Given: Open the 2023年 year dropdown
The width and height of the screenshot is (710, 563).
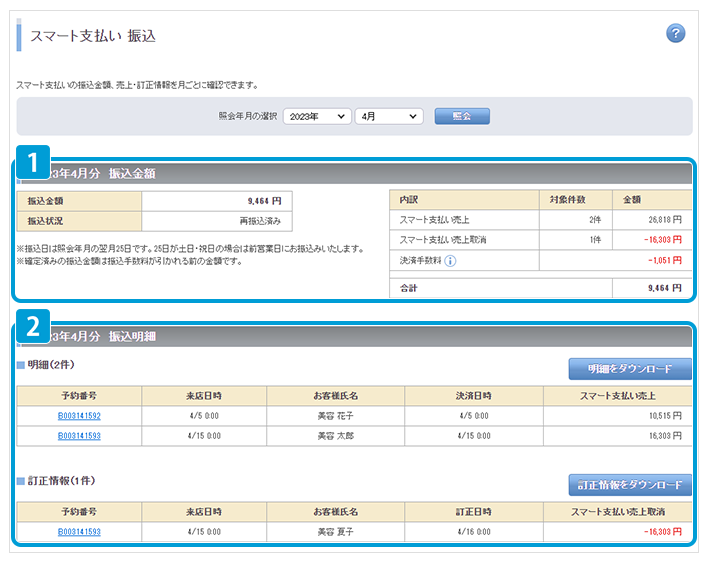Looking at the screenshot, I should coord(316,116).
